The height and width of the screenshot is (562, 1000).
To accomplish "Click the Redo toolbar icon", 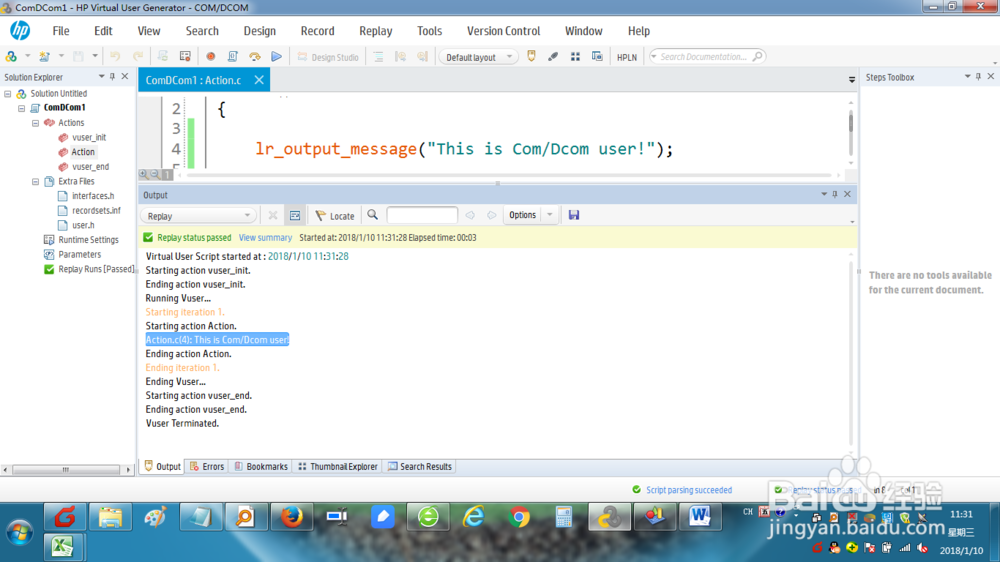I will point(137,57).
